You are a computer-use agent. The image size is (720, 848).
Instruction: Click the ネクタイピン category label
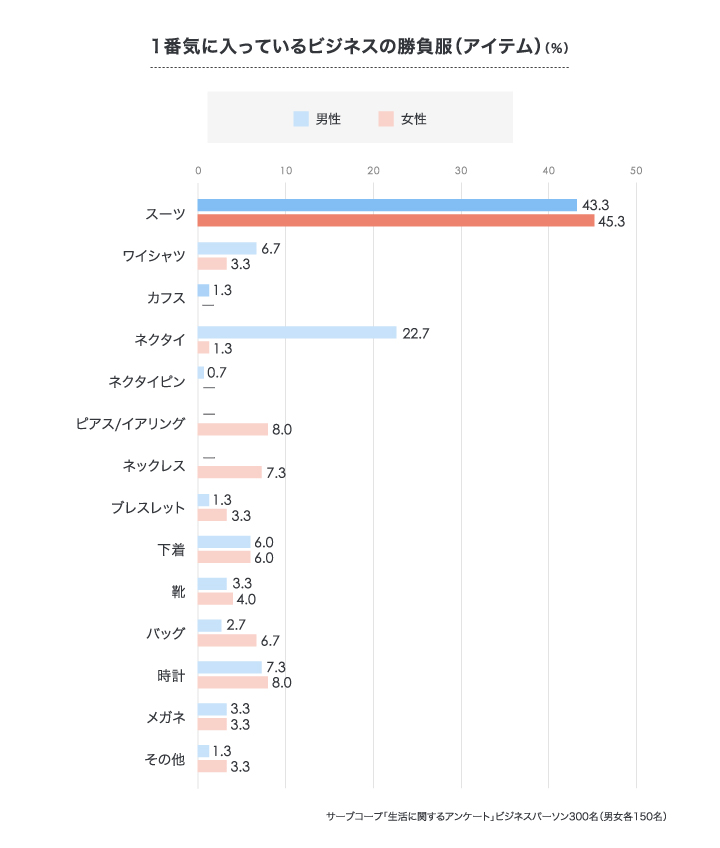point(147,382)
